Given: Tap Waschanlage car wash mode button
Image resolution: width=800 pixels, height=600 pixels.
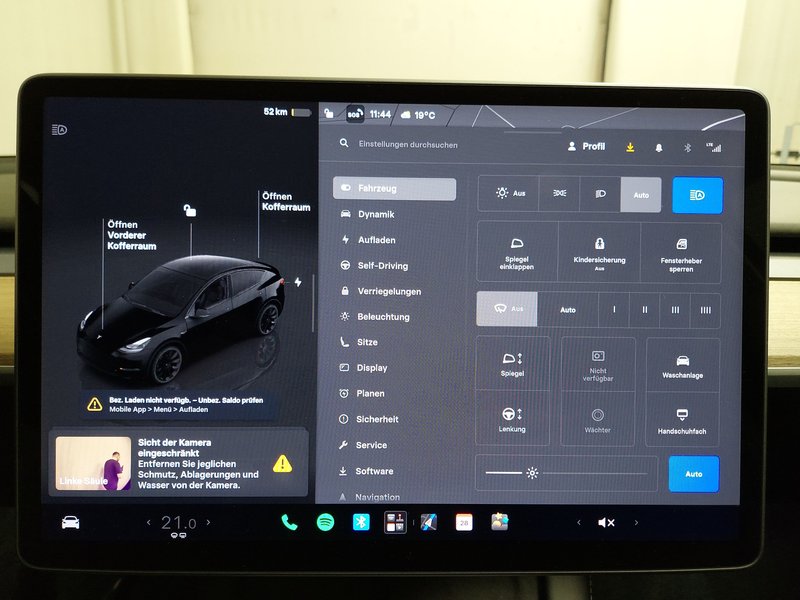Looking at the screenshot, I should click(x=683, y=366).
